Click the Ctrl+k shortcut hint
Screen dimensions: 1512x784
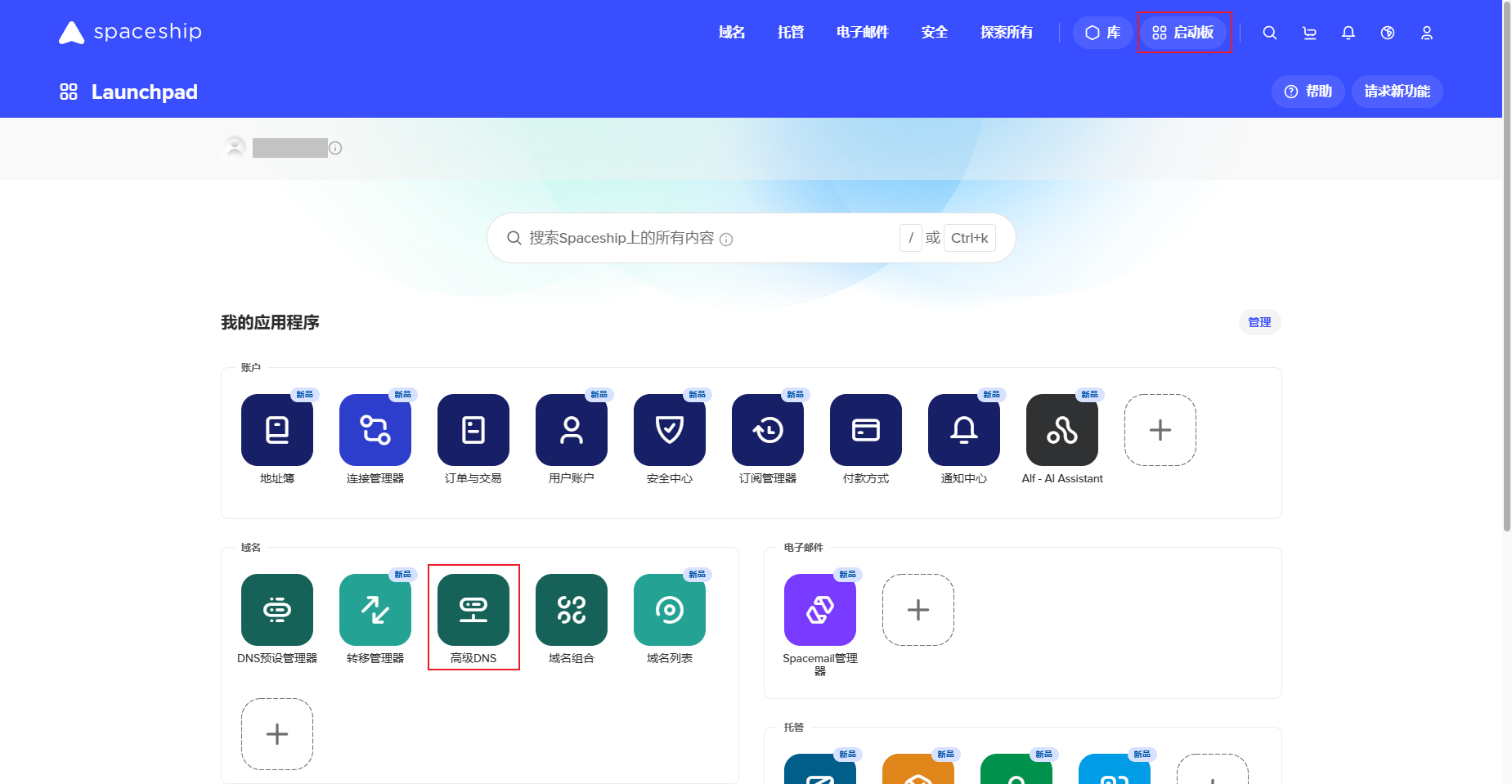pyautogui.click(x=970, y=238)
